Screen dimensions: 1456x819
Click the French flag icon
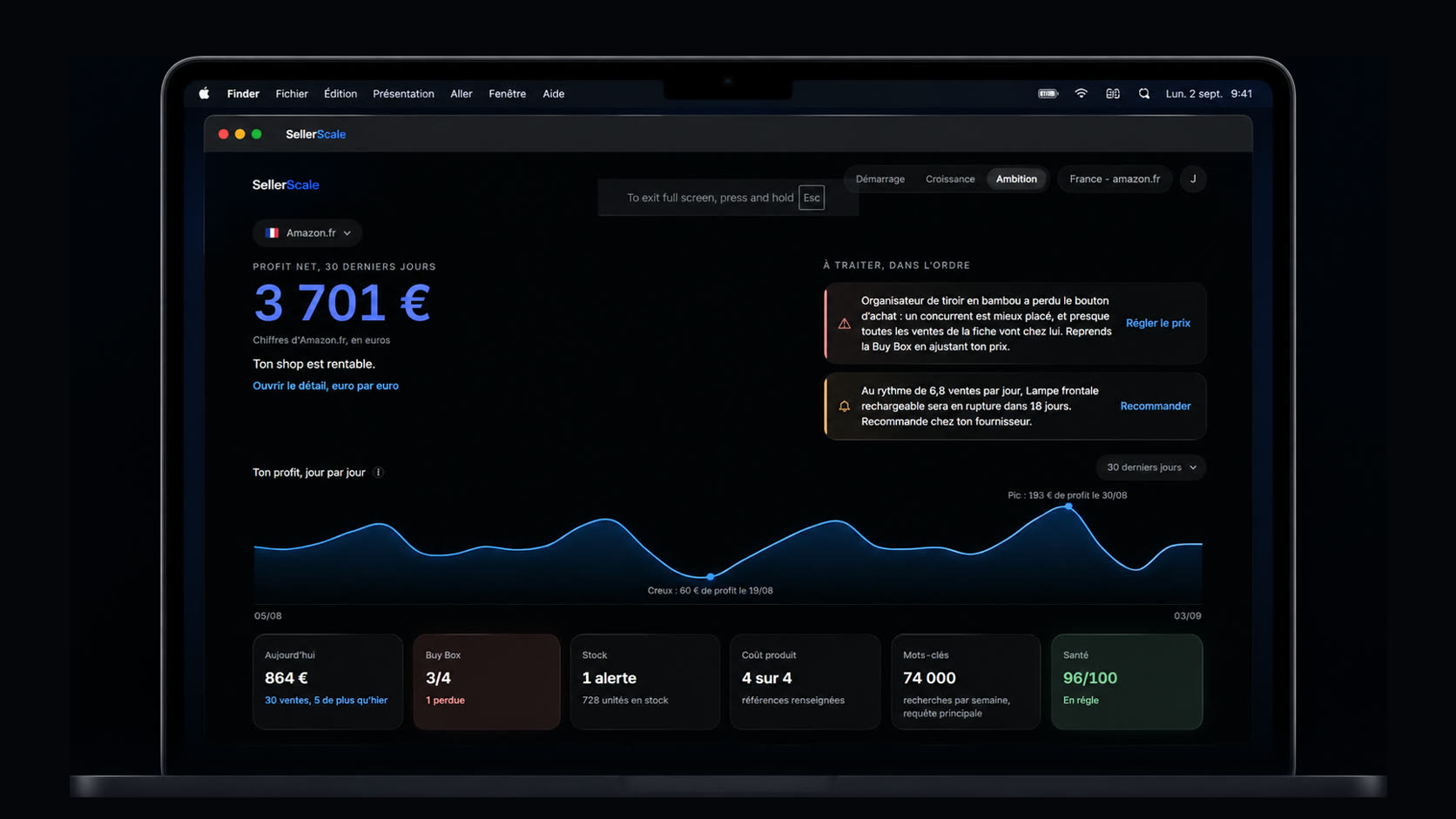[272, 232]
